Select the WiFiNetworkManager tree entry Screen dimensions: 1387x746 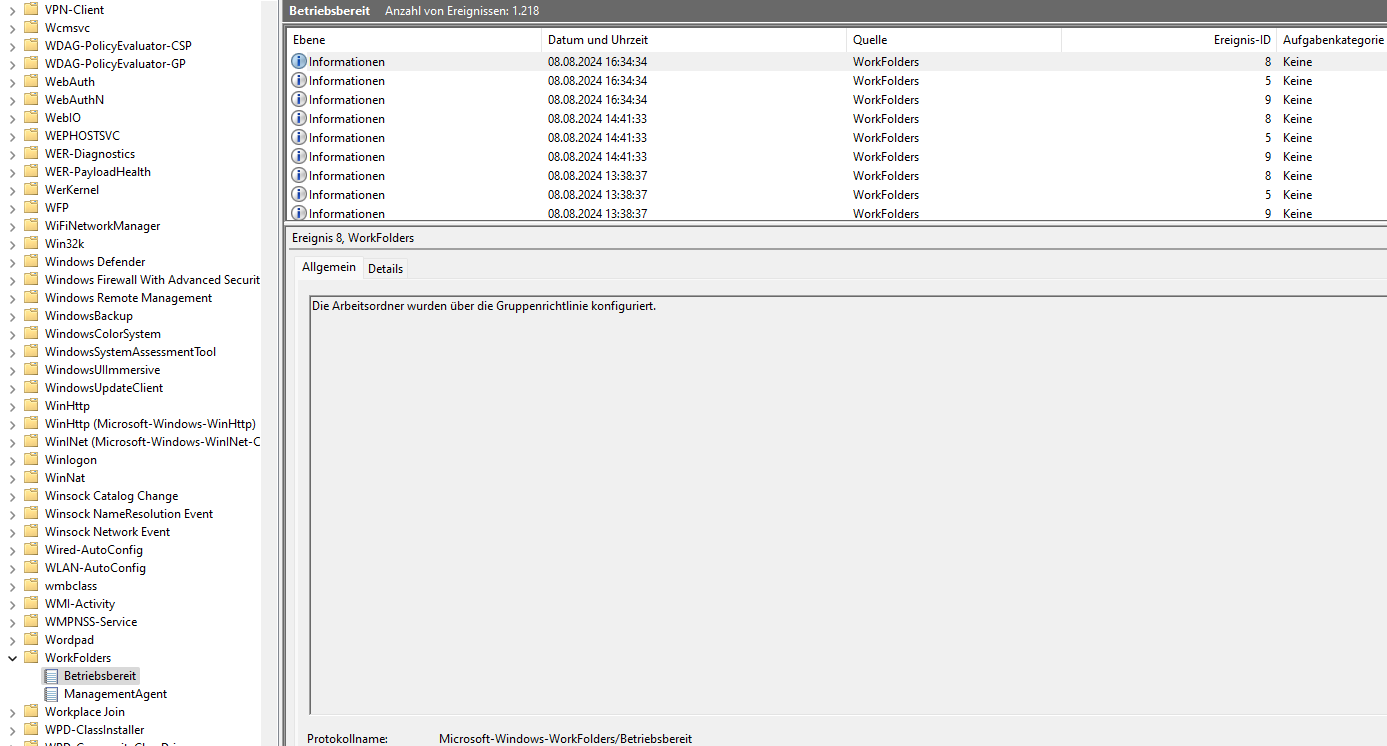[x=102, y=226]
